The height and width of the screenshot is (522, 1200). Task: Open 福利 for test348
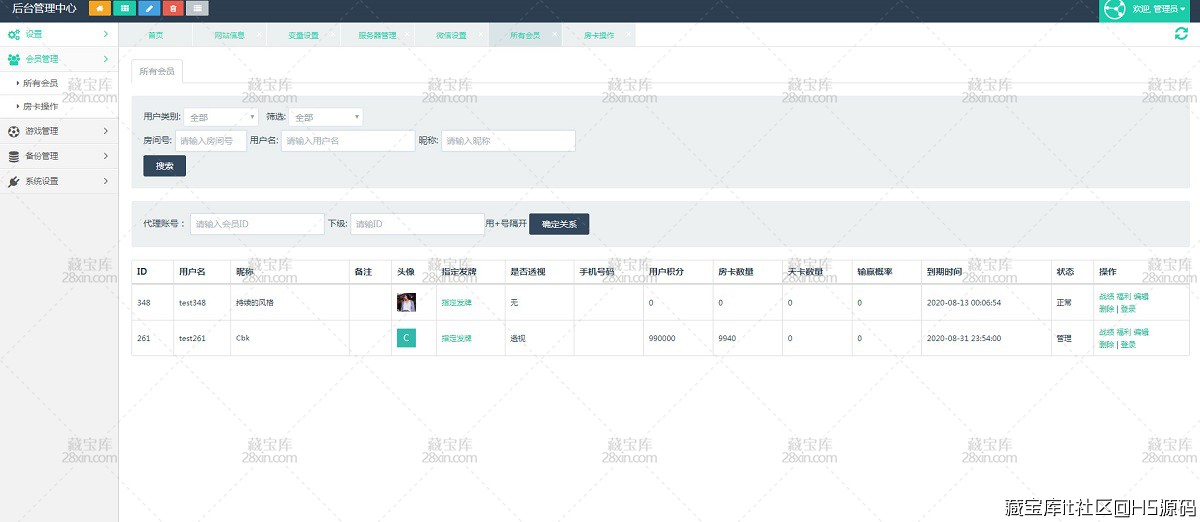pos(1123,297)
